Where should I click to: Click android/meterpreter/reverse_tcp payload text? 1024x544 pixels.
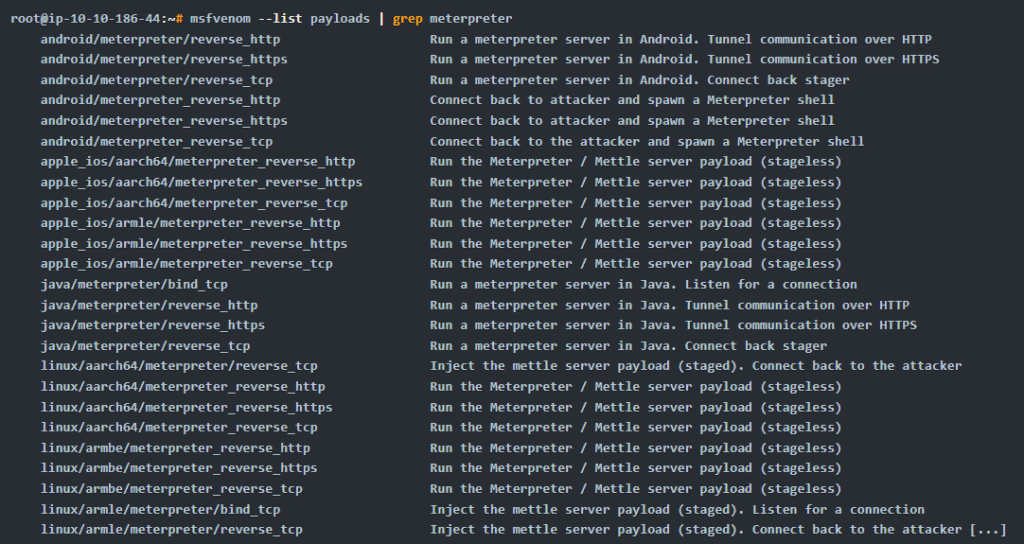click(157, 80)
